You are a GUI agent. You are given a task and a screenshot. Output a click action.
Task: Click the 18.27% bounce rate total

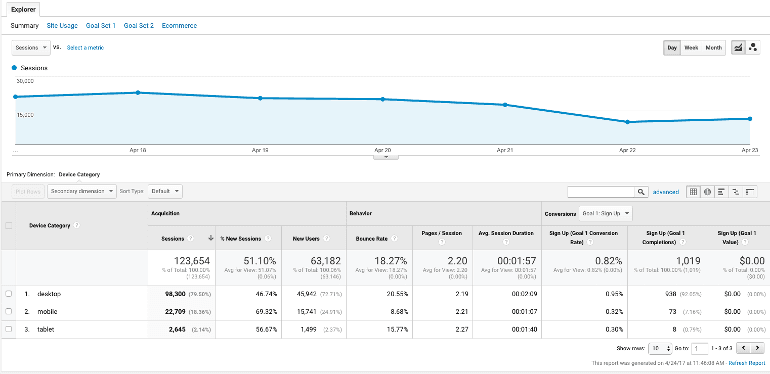coord(391,261)
